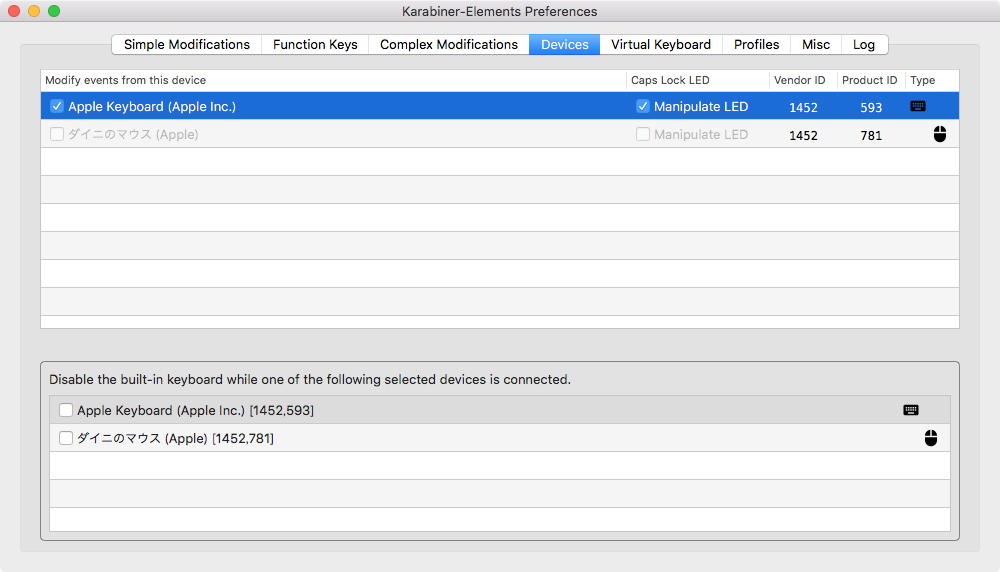Click mouse icon in upper devices table

pos(940,134)
